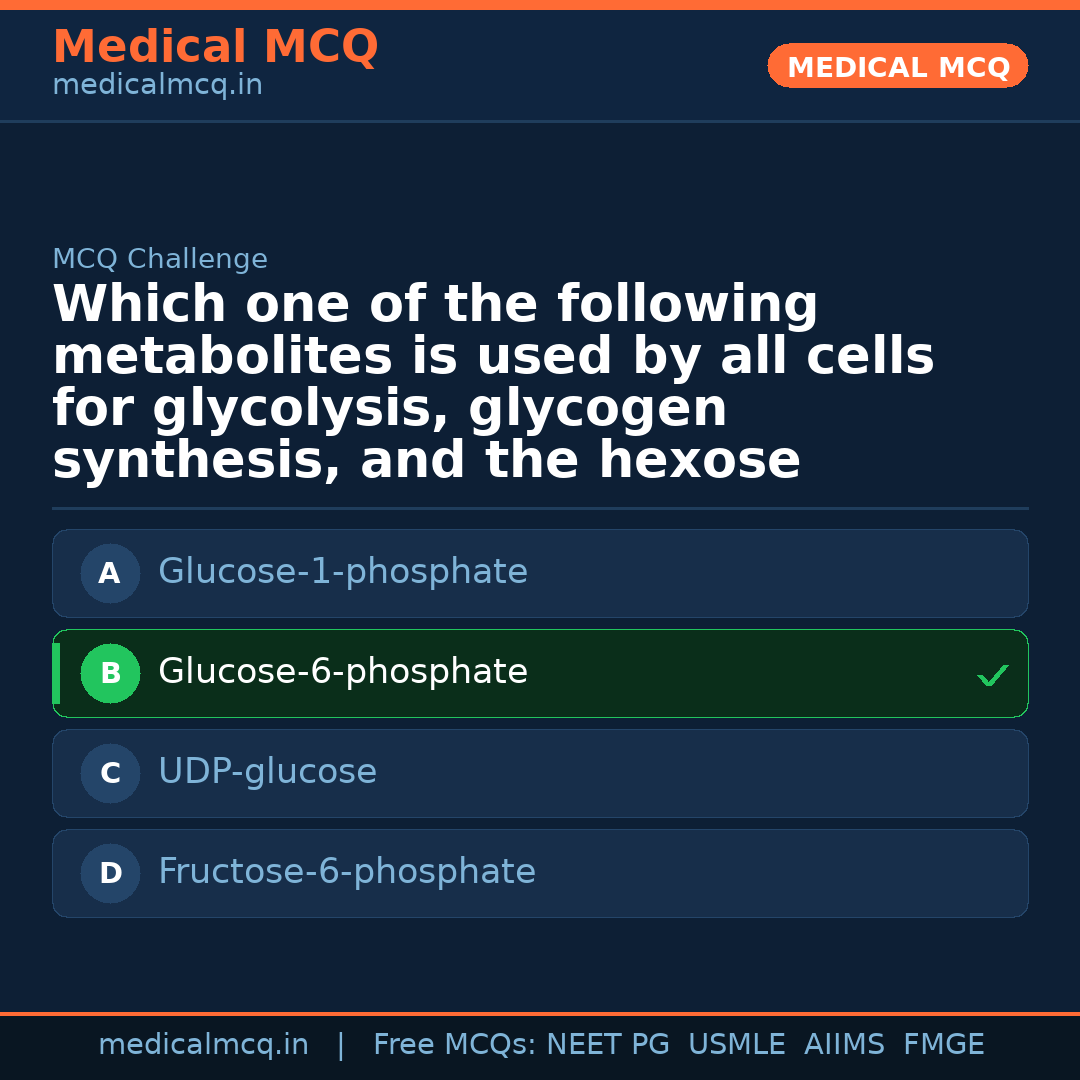The height and width of the screenshot is (1080, 1080).
Task: Click the green checkmark icon on option B
Action: [x=992, y=676]
